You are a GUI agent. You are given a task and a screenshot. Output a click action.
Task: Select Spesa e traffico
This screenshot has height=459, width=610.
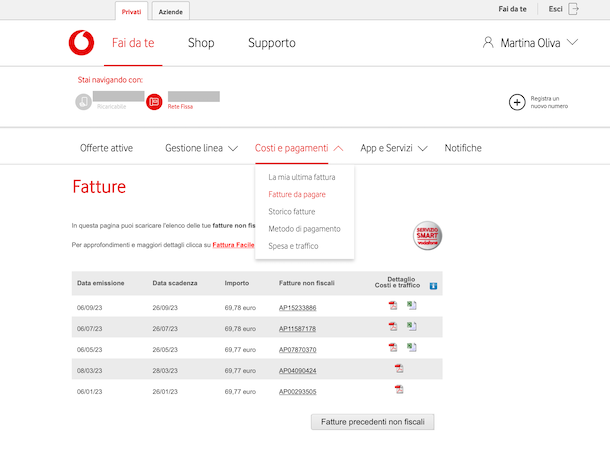[293, 246]
